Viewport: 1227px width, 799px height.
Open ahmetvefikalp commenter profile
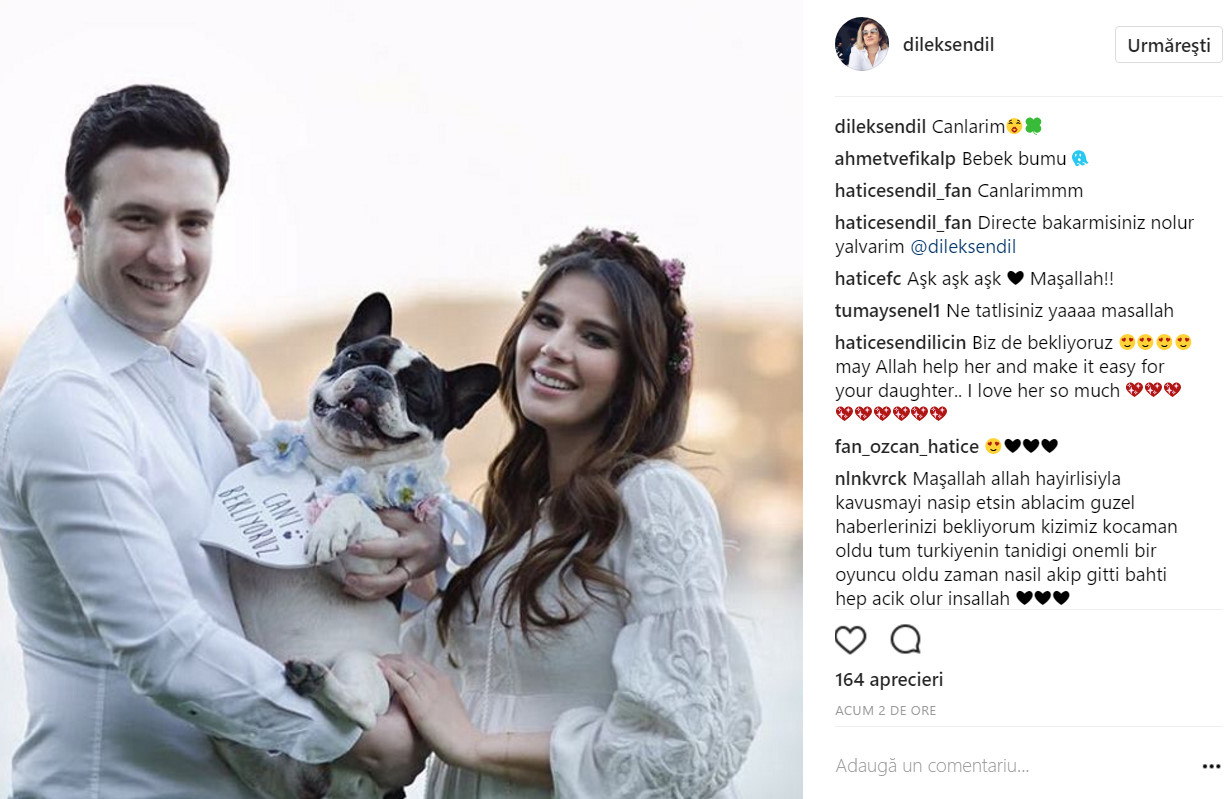[895, 158]
